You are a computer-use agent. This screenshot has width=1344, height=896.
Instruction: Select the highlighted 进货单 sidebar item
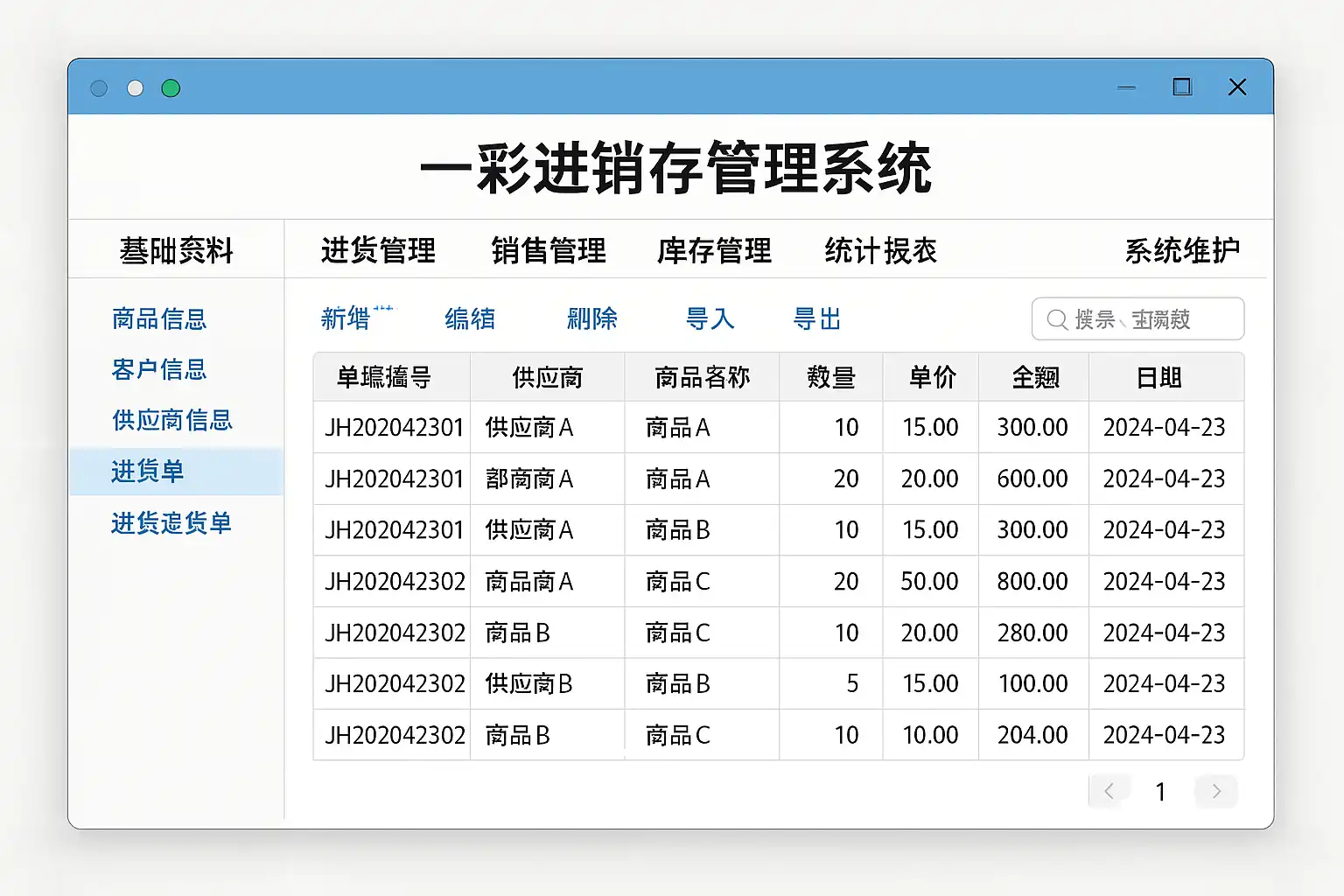coord(147,472)
